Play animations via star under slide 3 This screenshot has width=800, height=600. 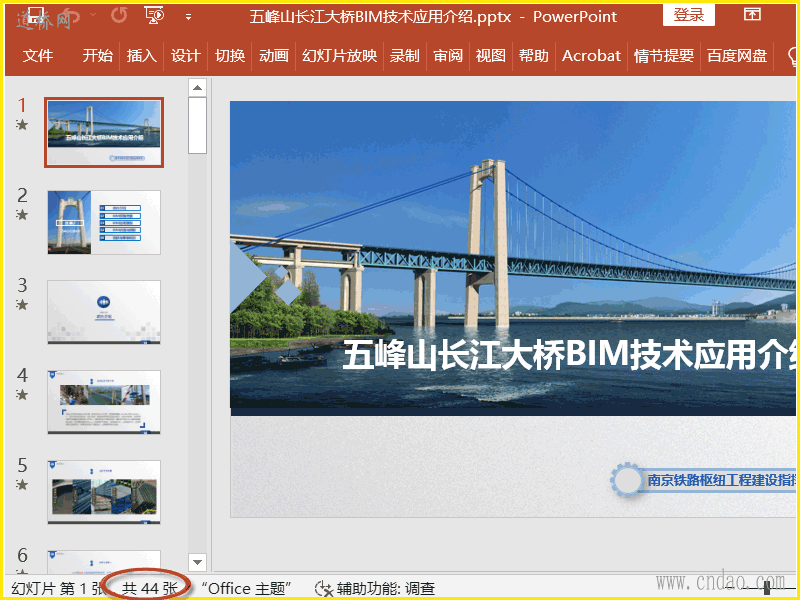22,304
